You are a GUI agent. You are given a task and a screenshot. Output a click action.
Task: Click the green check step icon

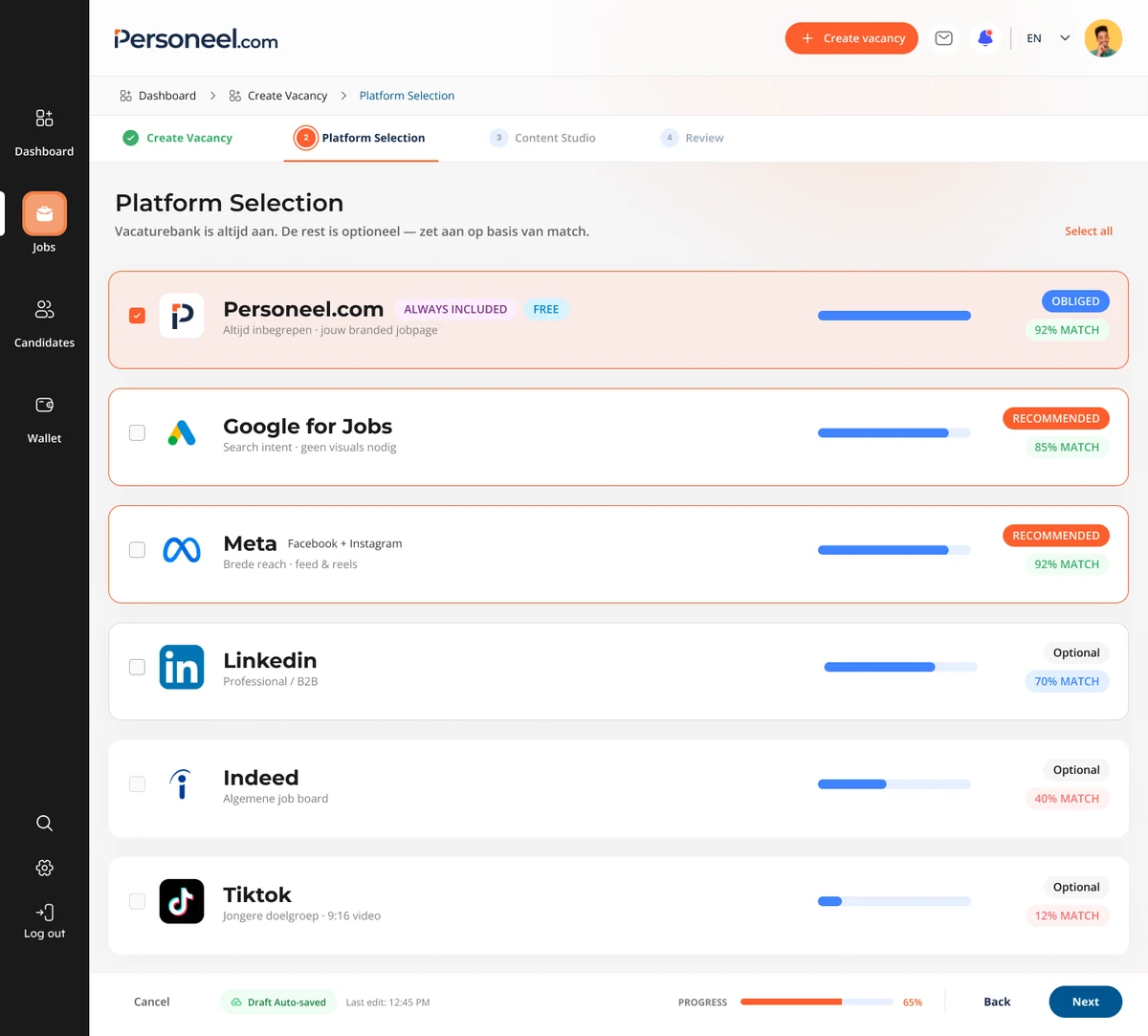(130, 138)
